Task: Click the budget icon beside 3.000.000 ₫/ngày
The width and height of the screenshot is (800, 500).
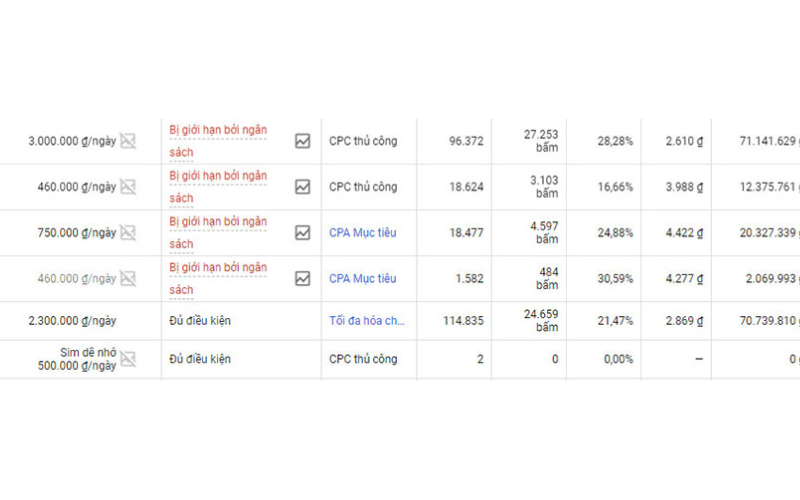Action: tap(128, 141)
